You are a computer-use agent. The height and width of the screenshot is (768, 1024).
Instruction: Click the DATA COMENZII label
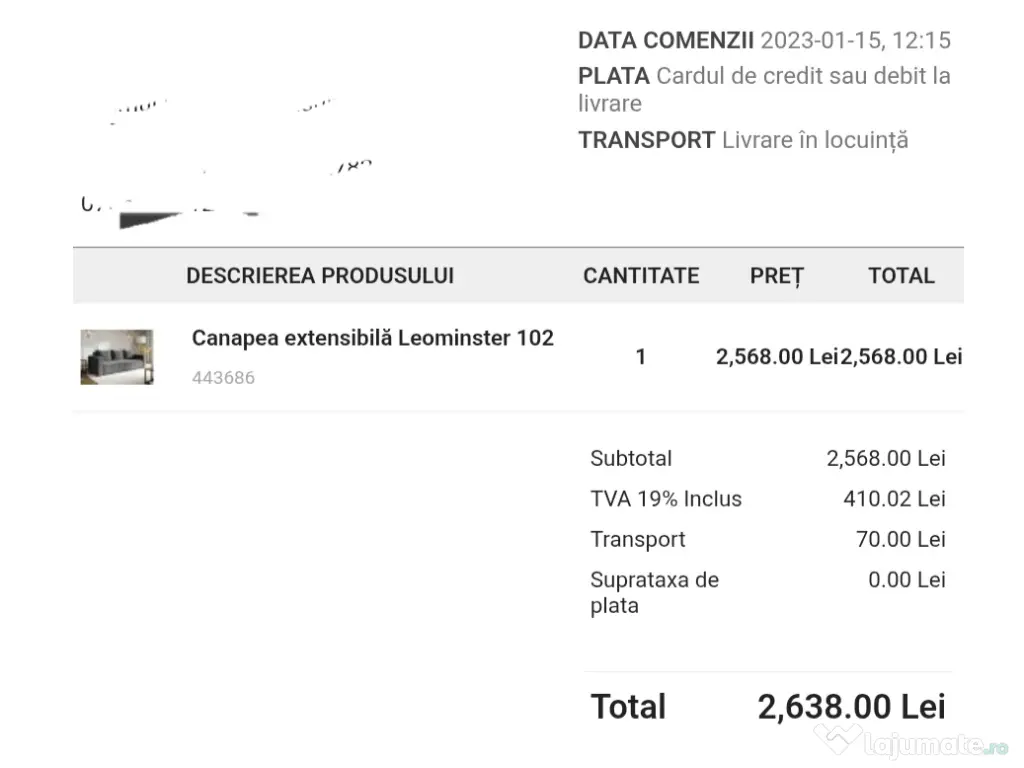[x=666, y=41]
